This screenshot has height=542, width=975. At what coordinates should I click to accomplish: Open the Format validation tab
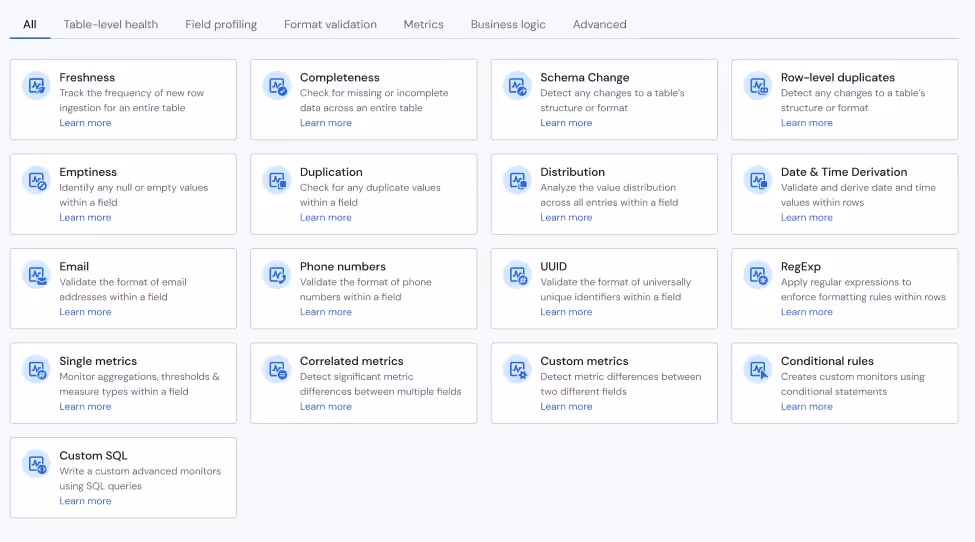[x=330, y=24]
